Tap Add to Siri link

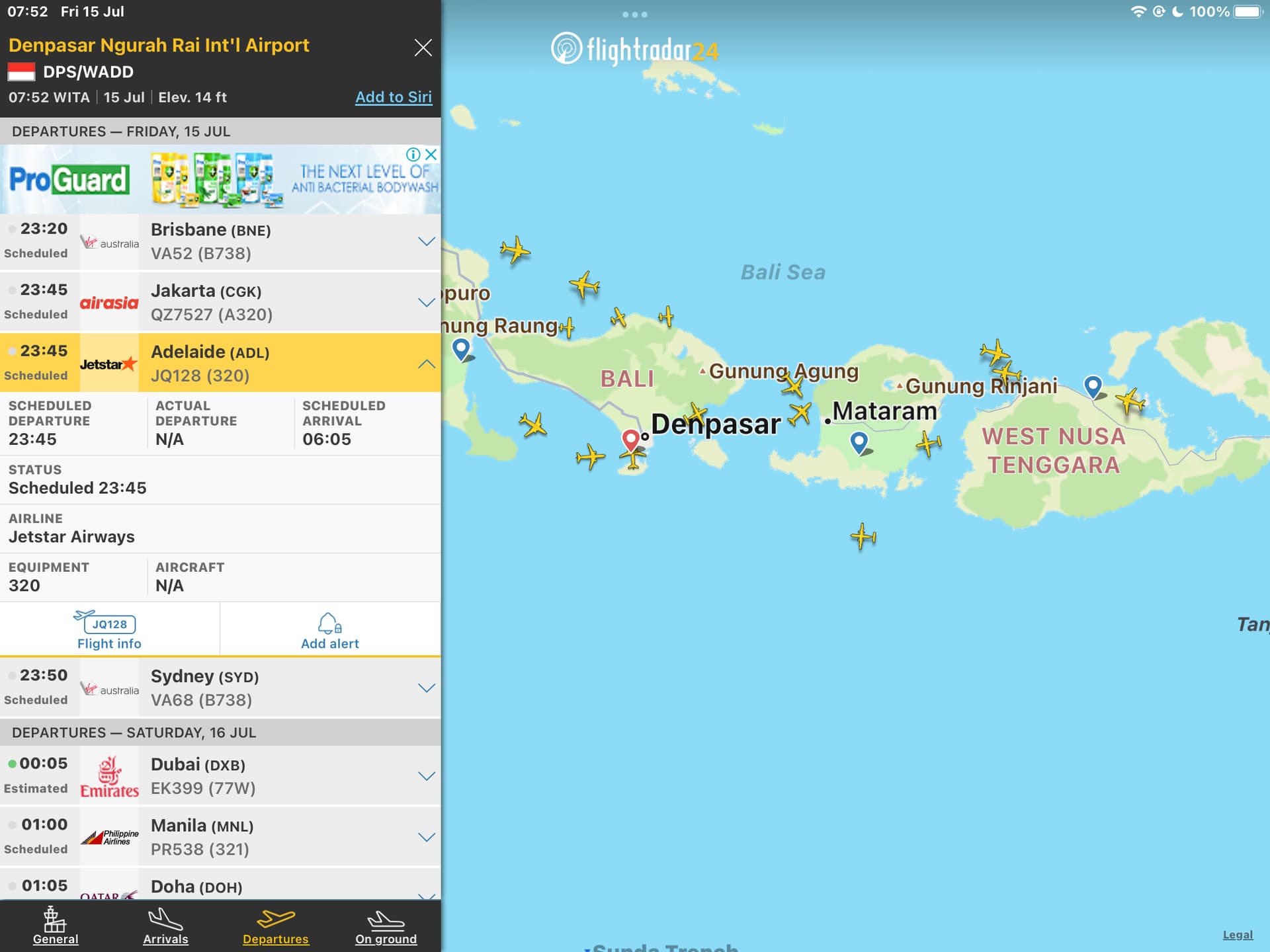(x=393, y=97)
